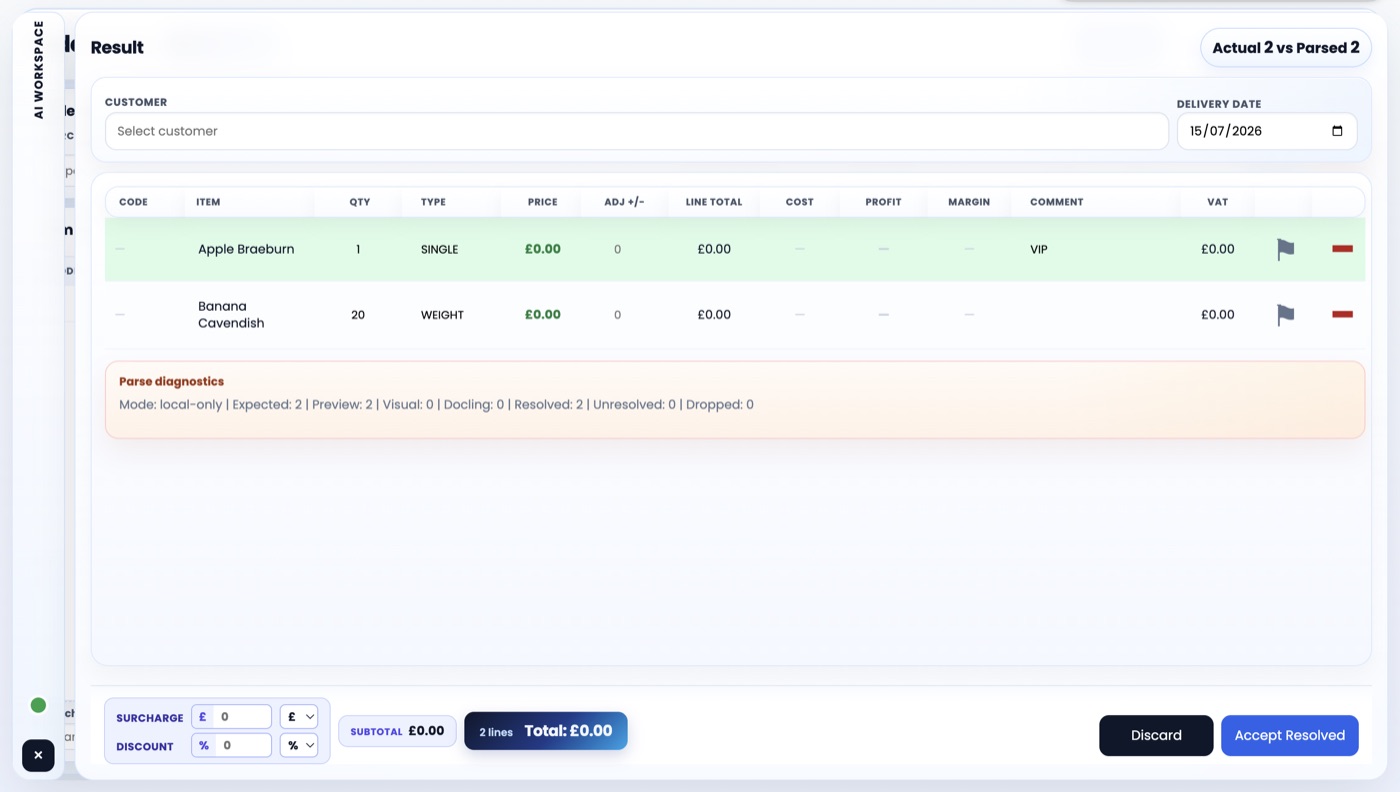This screenshot has height=792, width=1400.
Task: Click the Parse diagnostics heading
Action: (x=171, y=381)
